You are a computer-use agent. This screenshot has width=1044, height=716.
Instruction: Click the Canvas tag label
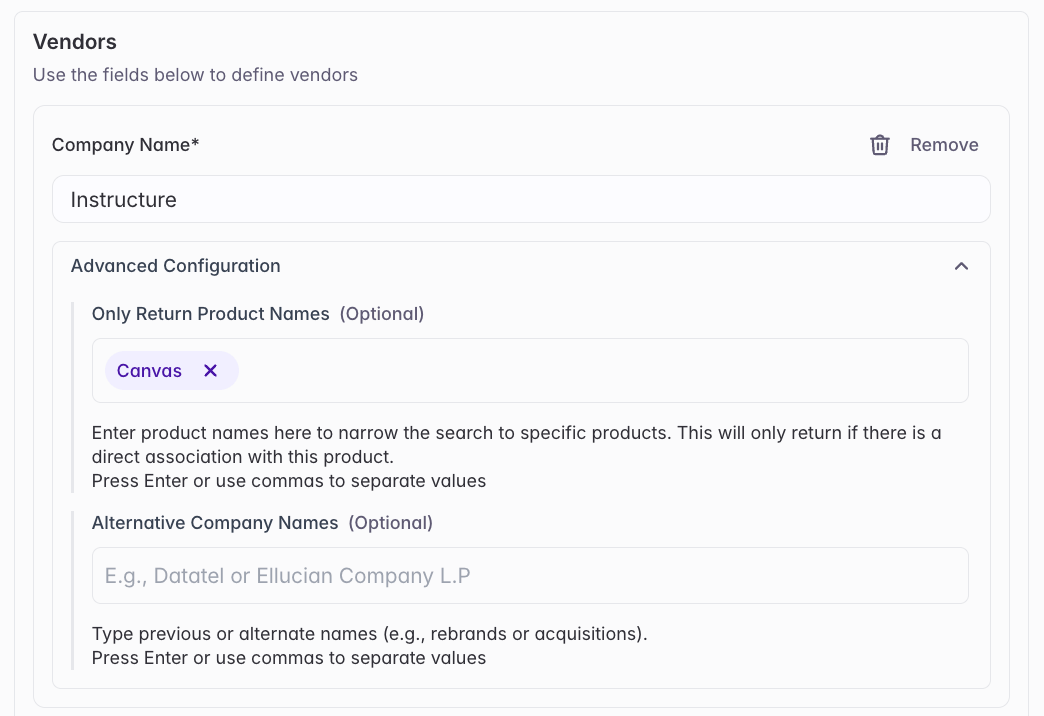tap(149, 370)
